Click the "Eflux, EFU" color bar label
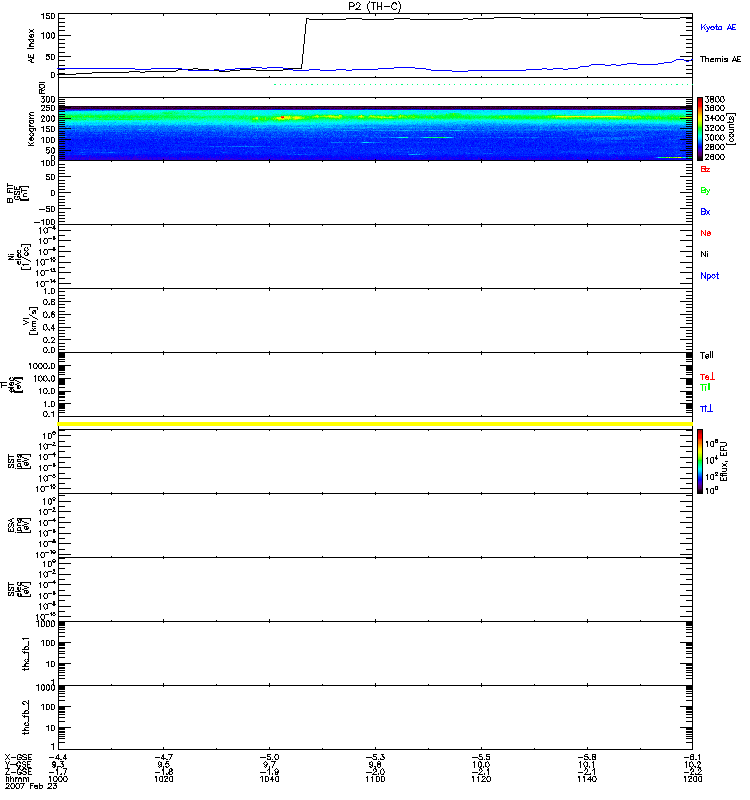Screen dimensions: 750x800 pos(723,462)
